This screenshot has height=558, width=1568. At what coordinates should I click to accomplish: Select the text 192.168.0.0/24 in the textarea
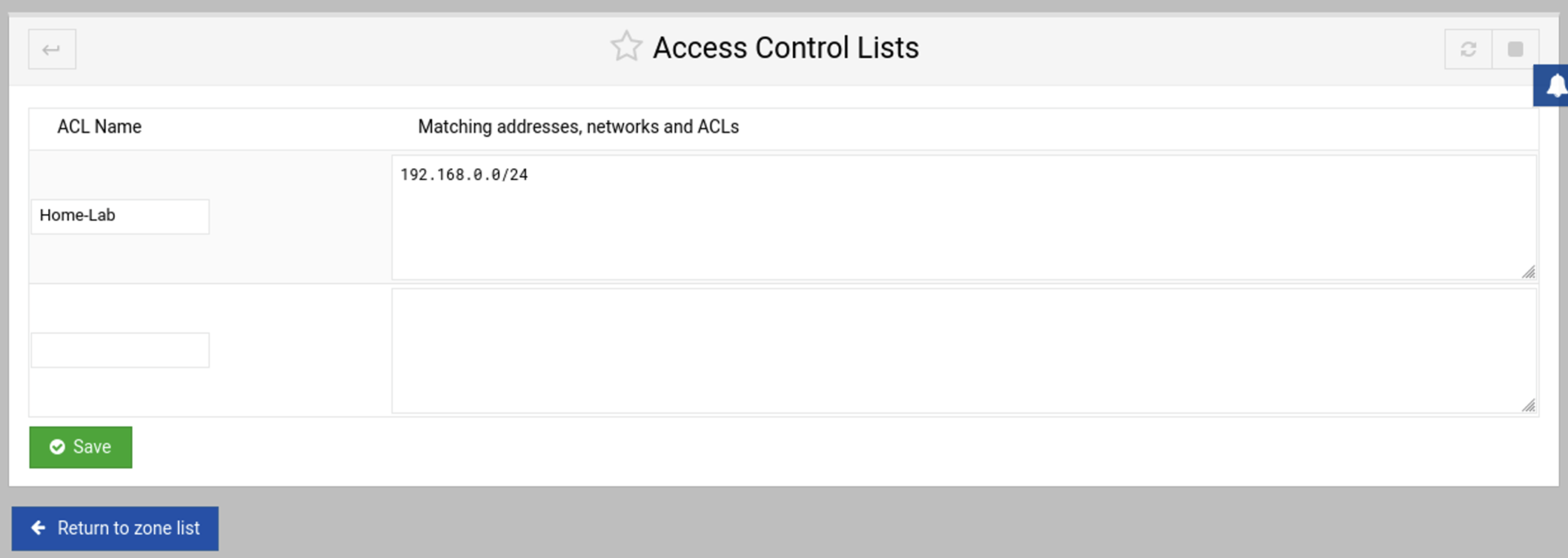[x=464, y=174]
